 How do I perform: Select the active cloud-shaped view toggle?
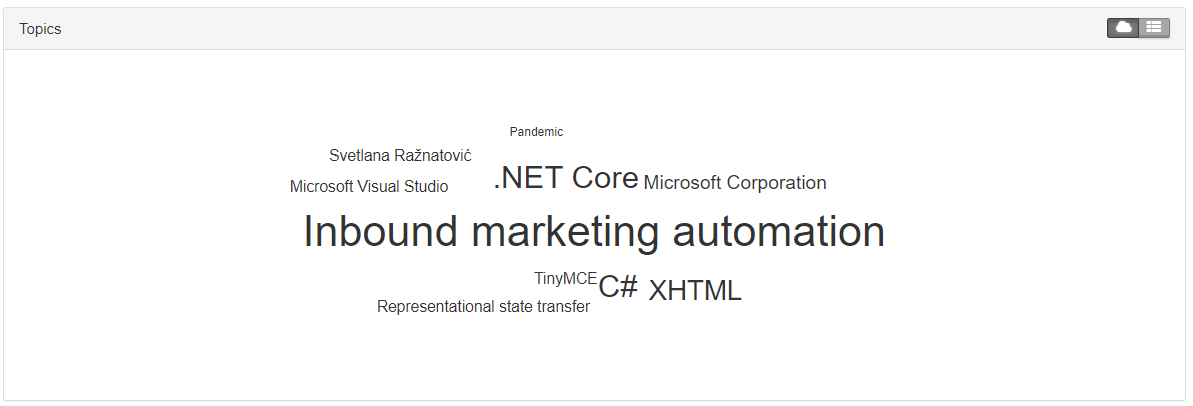(x=1123, y=27)
